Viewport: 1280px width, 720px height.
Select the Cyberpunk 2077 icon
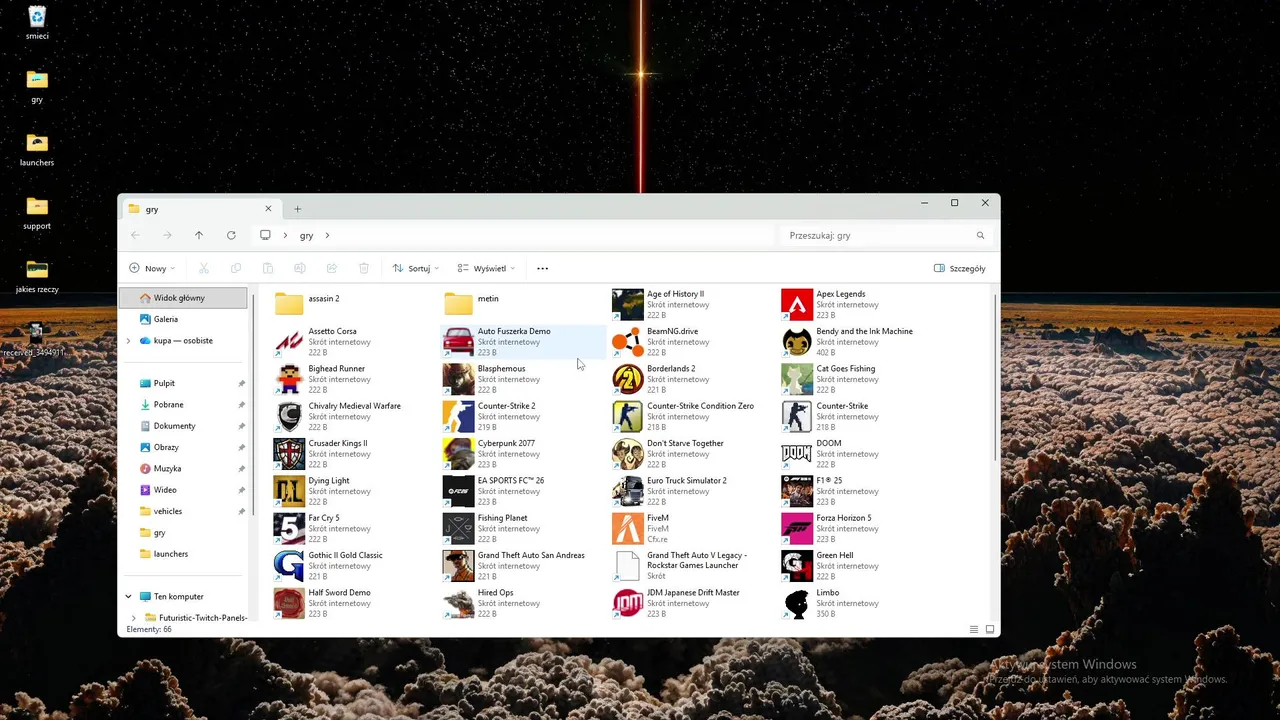point(458,454)
